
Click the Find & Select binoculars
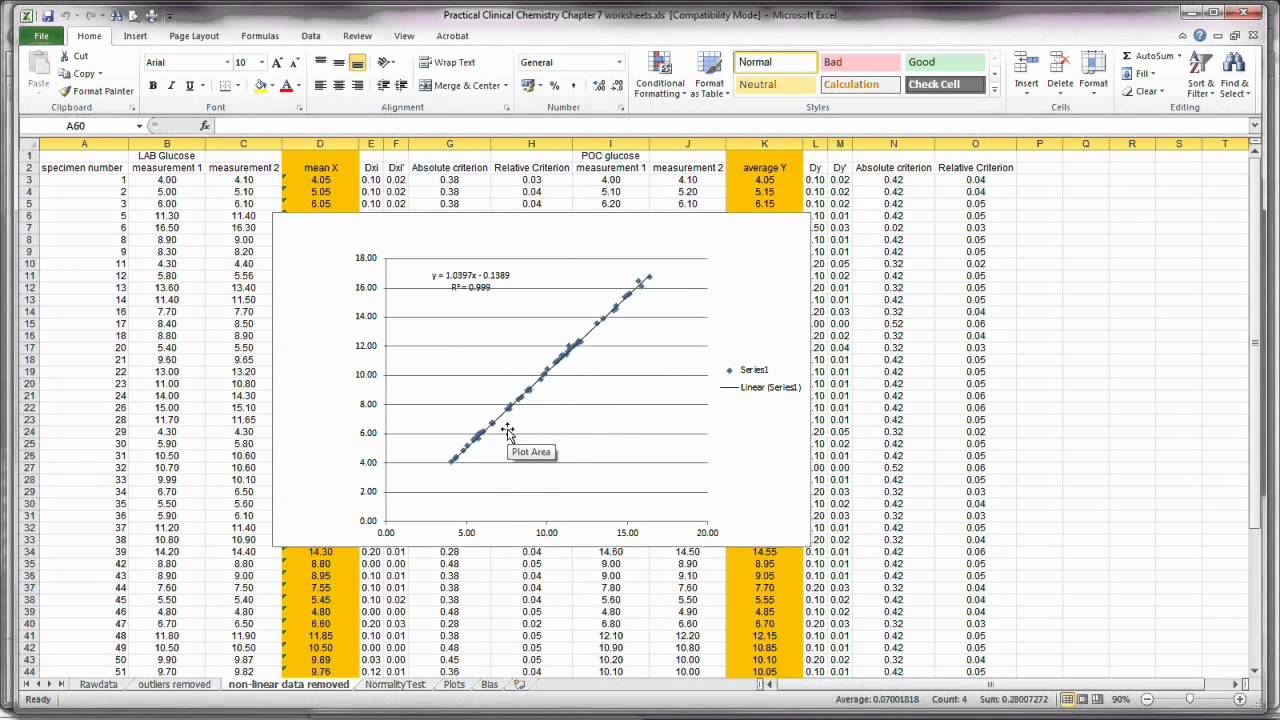[1234, 64]
